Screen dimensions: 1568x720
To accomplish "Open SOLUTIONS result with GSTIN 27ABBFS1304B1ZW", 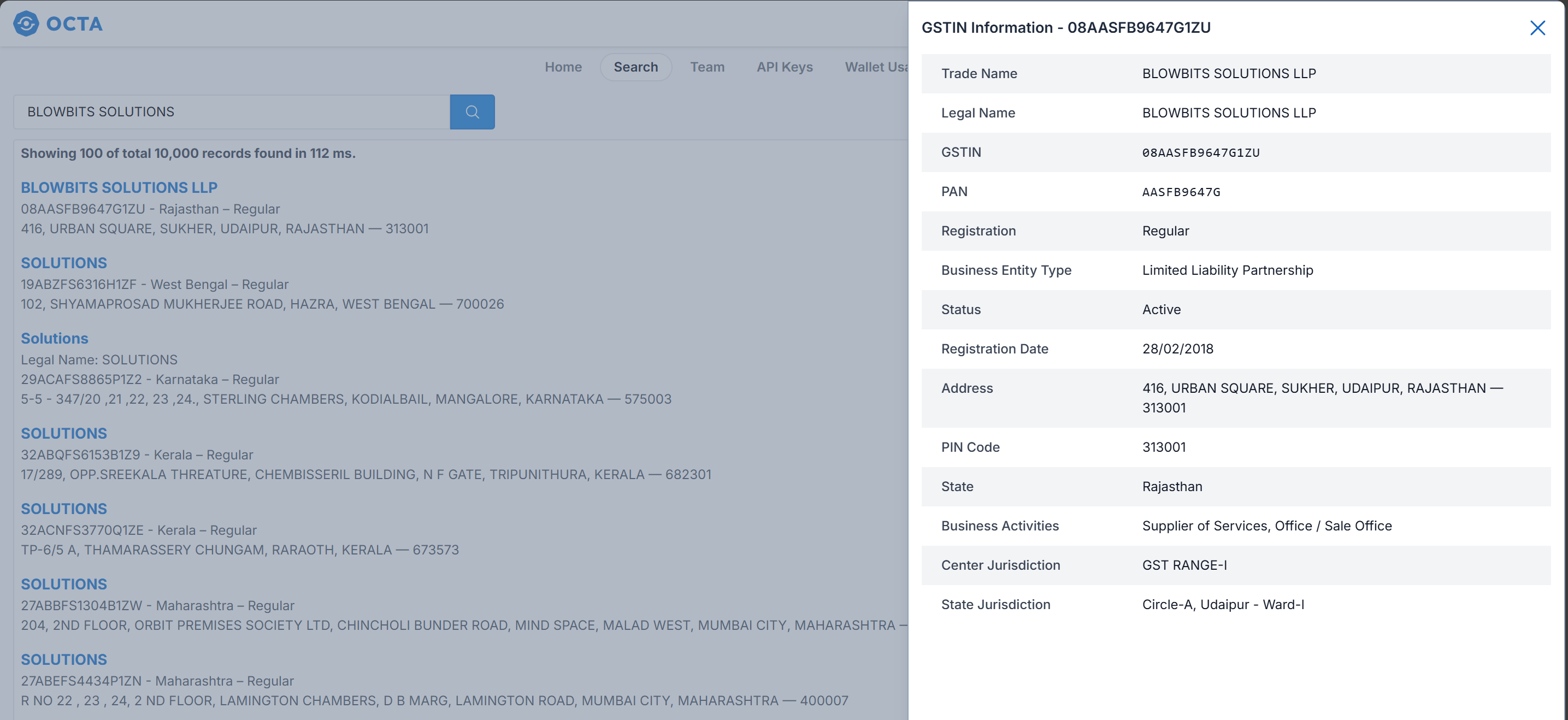I will point(64,585).
